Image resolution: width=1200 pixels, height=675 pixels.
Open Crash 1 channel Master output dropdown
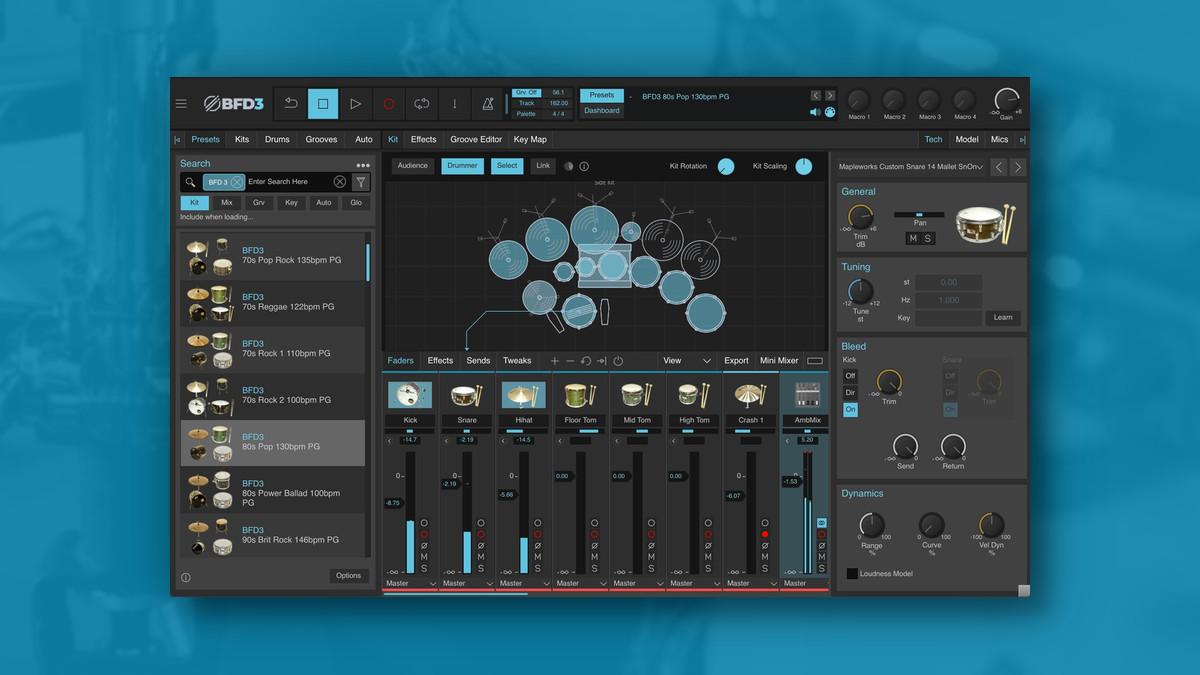(x=752, y=583)
